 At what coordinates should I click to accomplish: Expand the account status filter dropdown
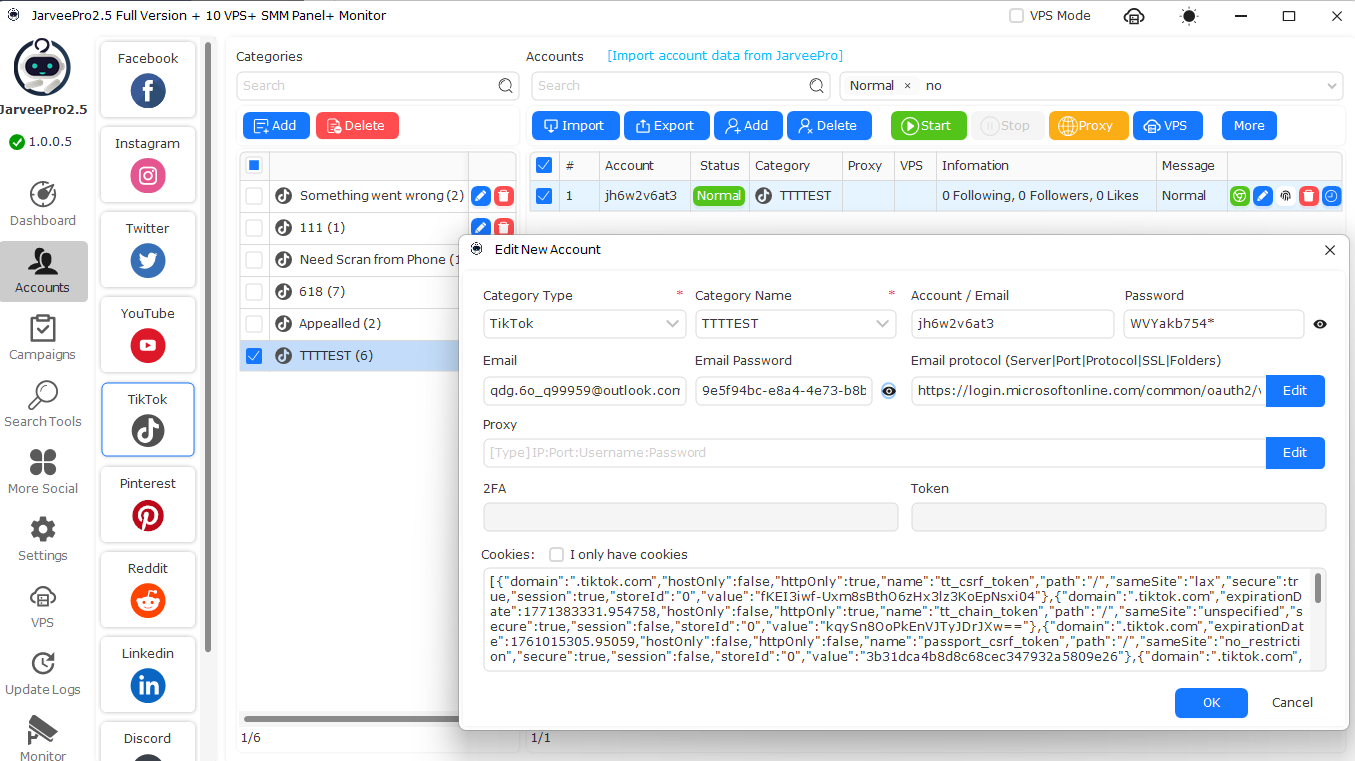tap(1332, 86)
